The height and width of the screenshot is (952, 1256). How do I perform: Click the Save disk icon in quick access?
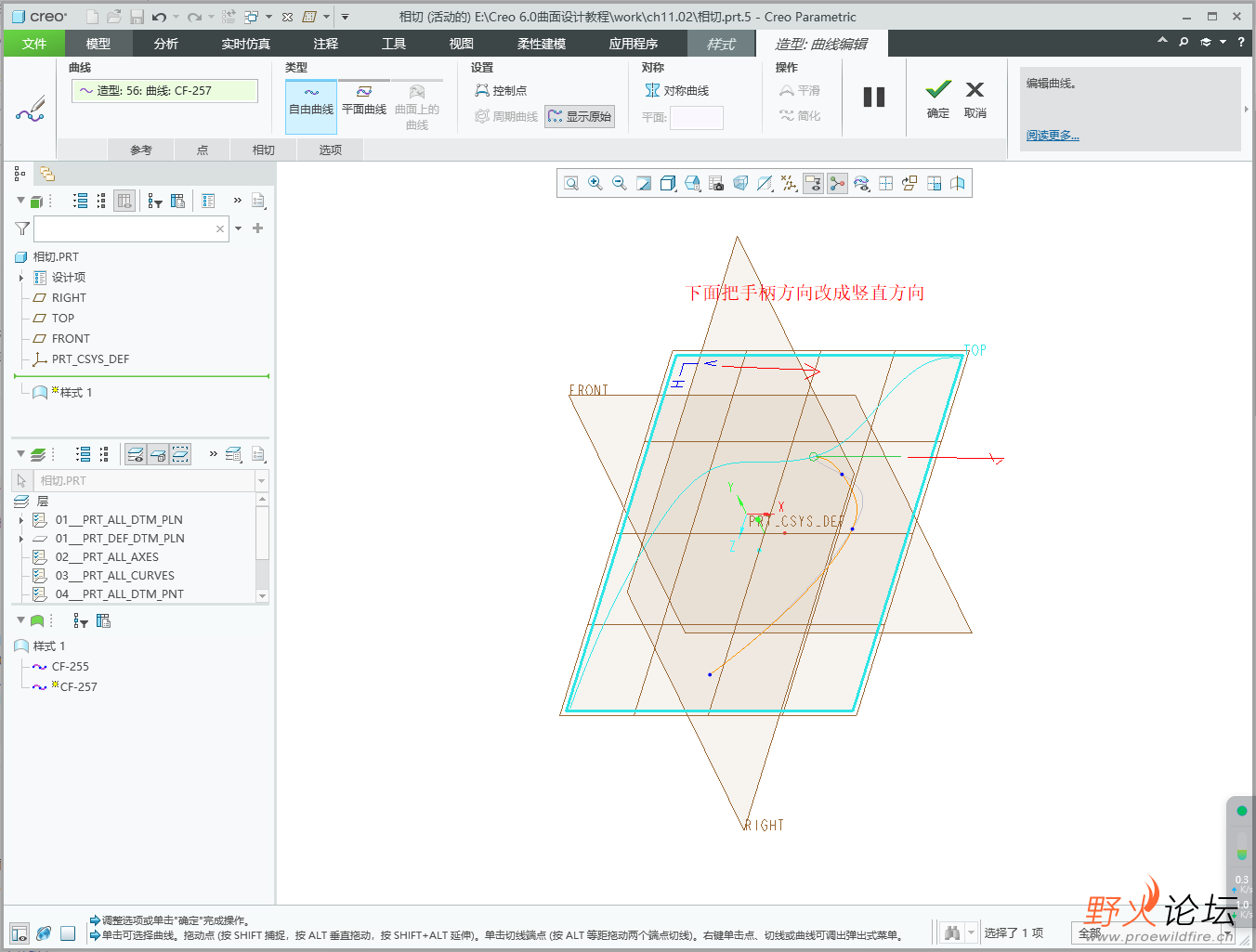click(x=137, y=17)
